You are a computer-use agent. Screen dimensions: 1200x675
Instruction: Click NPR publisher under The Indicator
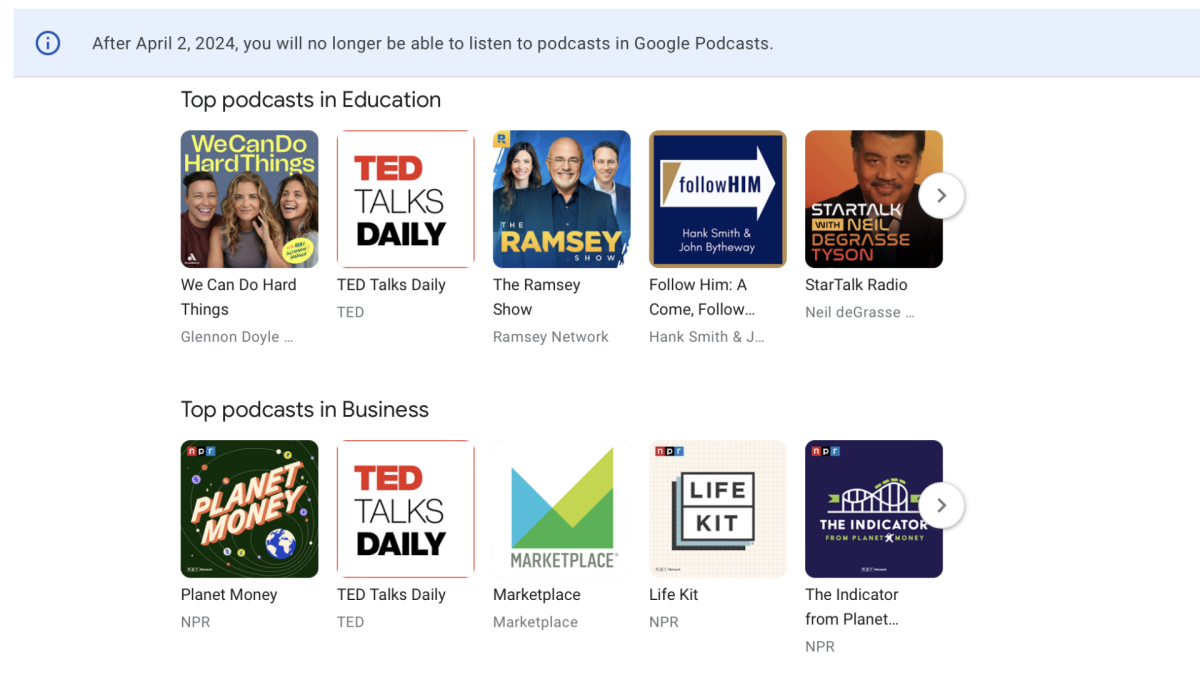pyautogui.click(x=820, y=647)
